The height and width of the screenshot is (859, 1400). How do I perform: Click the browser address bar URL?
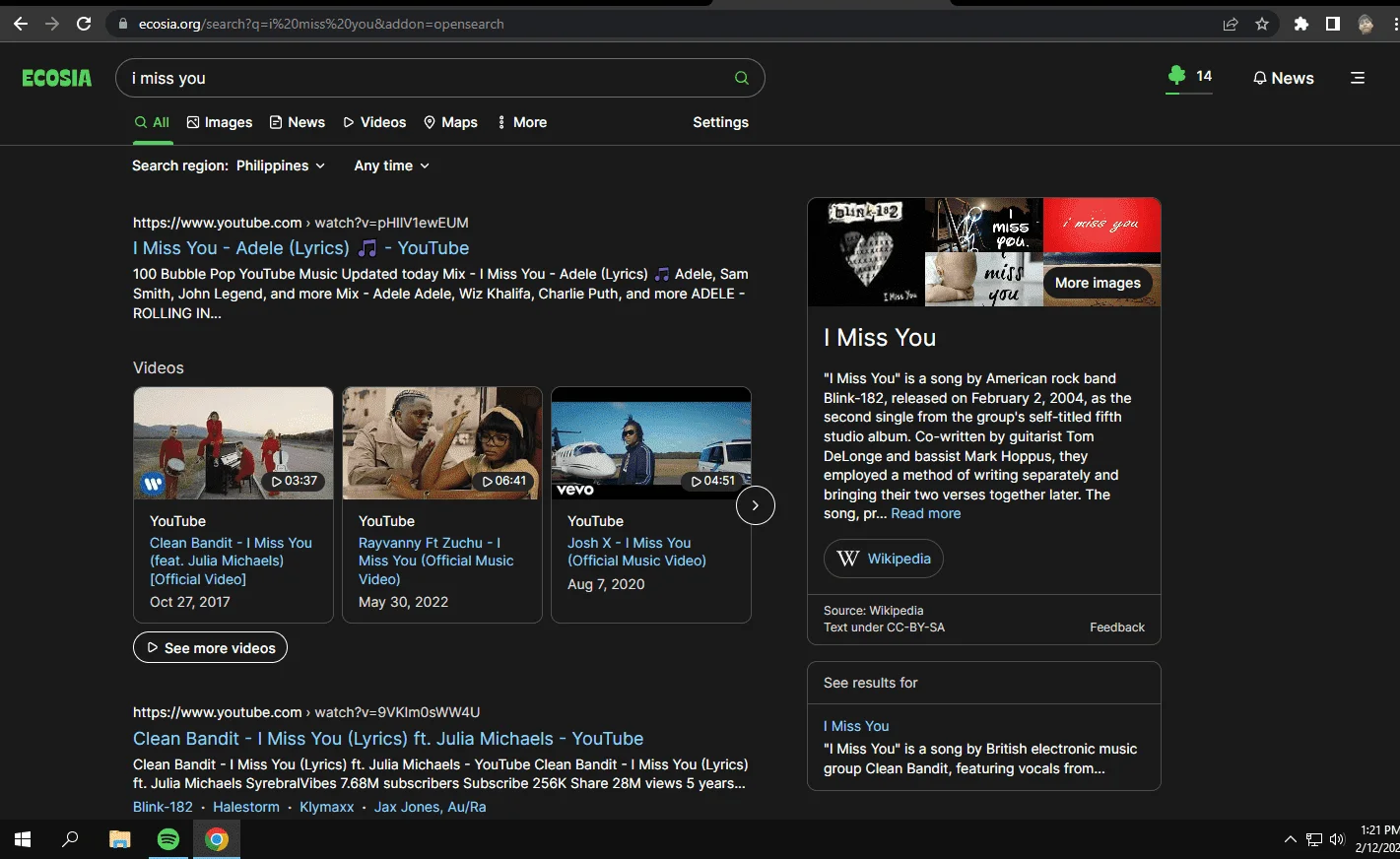[321, 24]
